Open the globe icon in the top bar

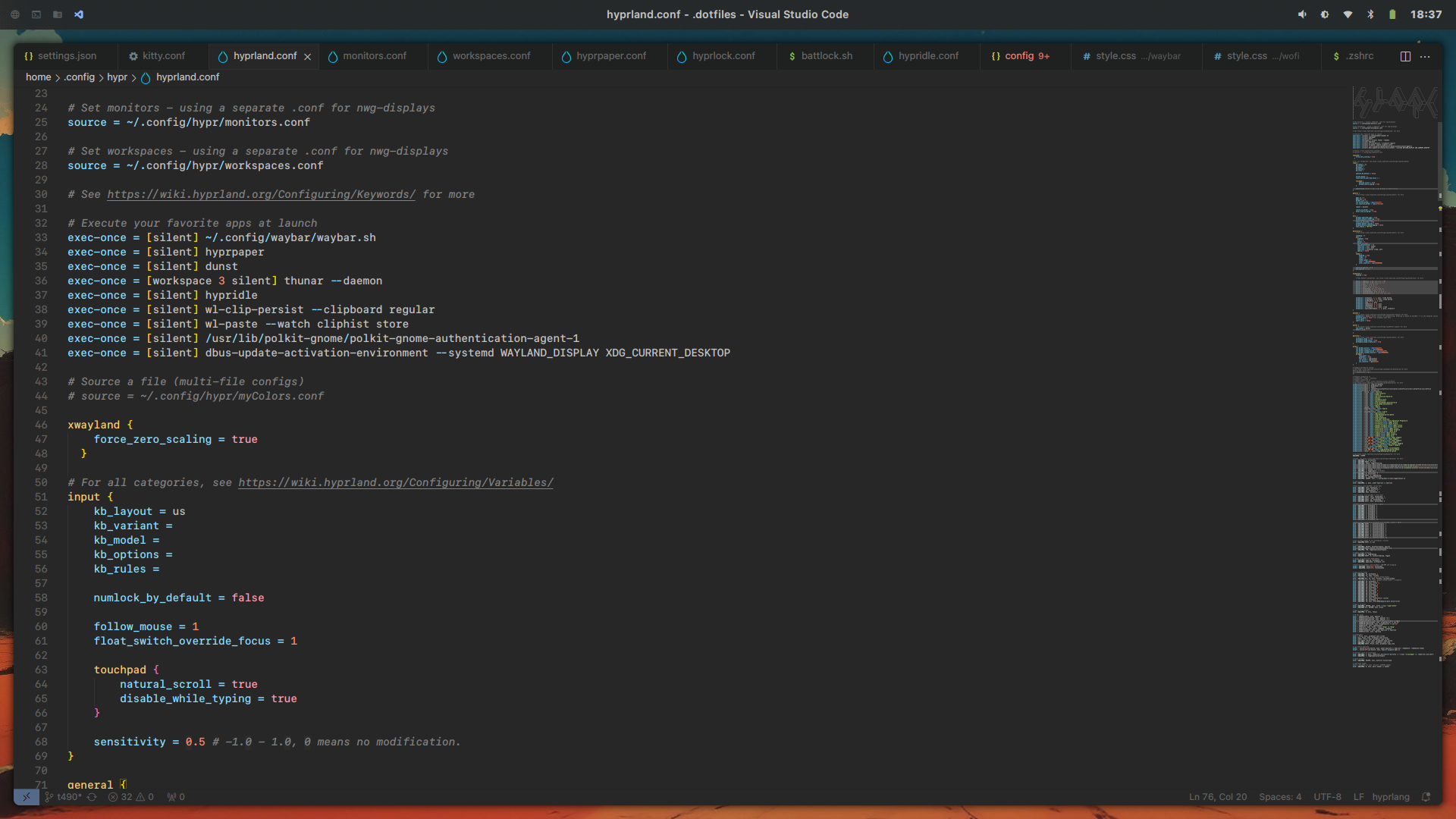click(x=14, y=14)
